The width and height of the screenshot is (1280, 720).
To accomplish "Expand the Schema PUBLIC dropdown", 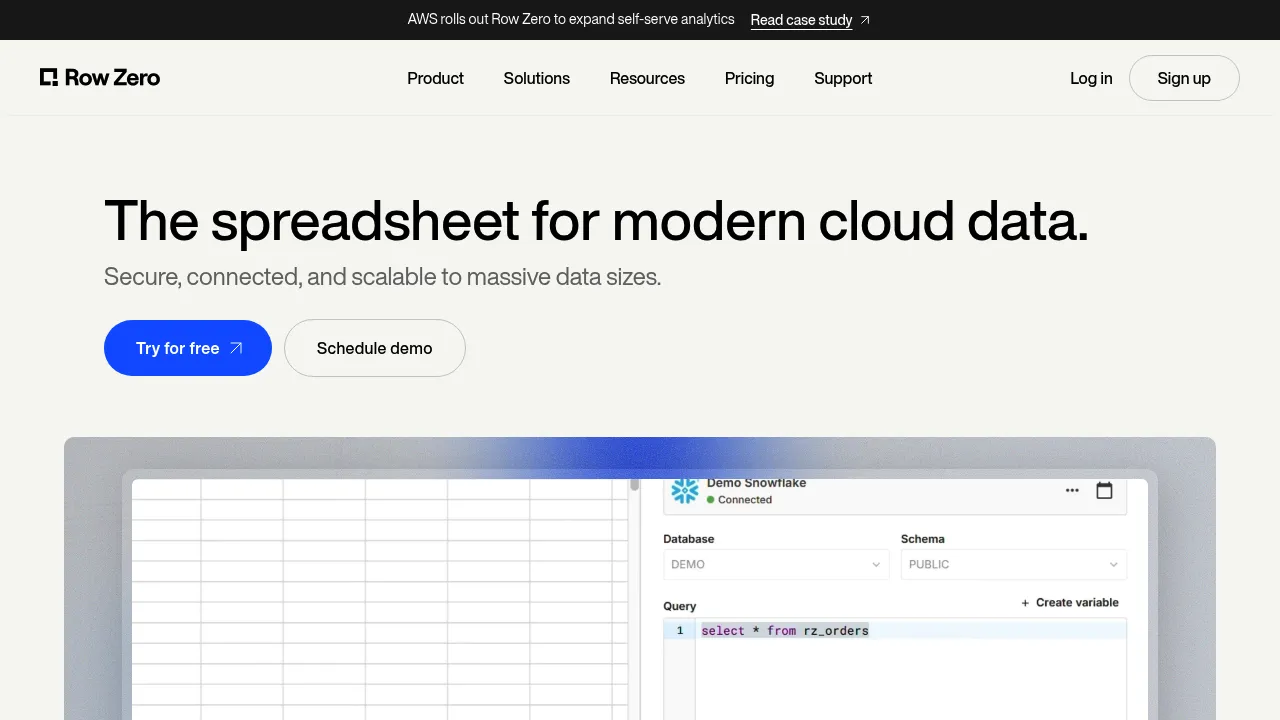I will [1014, 564].
